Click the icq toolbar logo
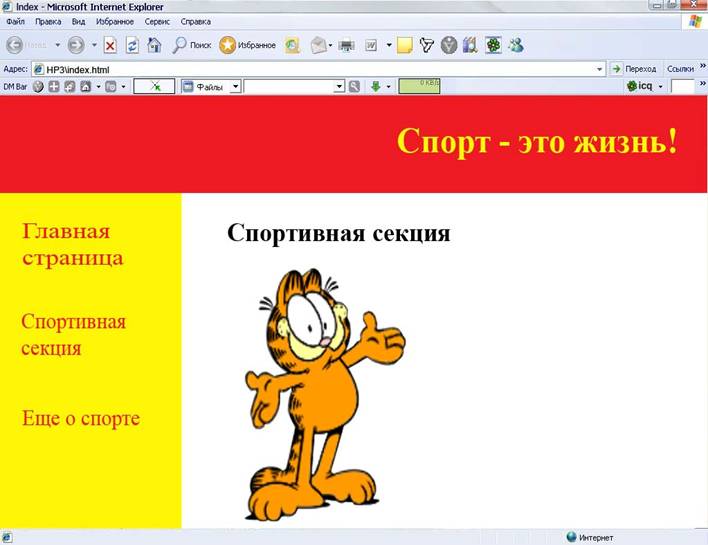The width and height of the screenshot is (708, 545). [639, 86]
